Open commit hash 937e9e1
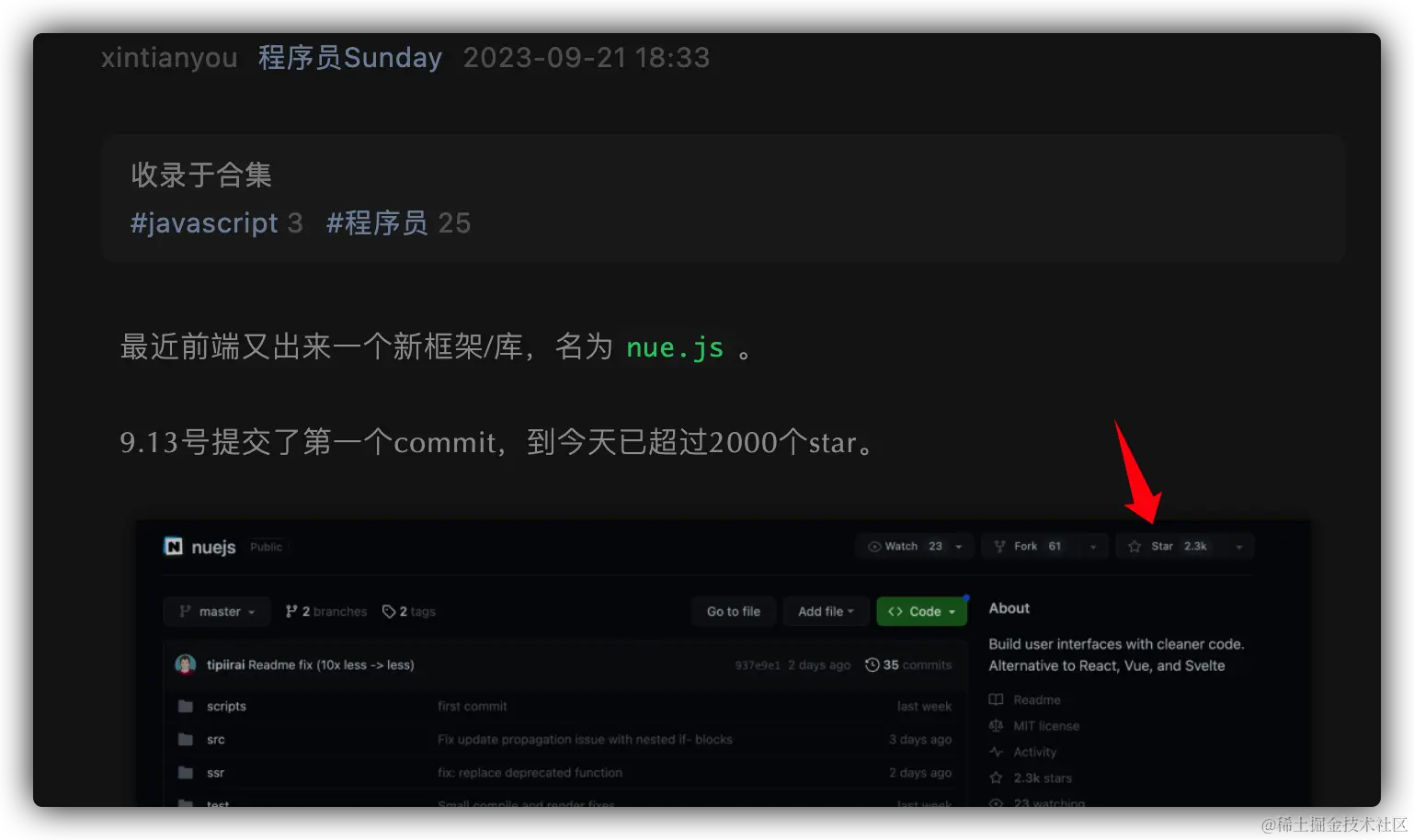Screen dimensions: 1414x840 pyautogui.click(x=758, y=665)
